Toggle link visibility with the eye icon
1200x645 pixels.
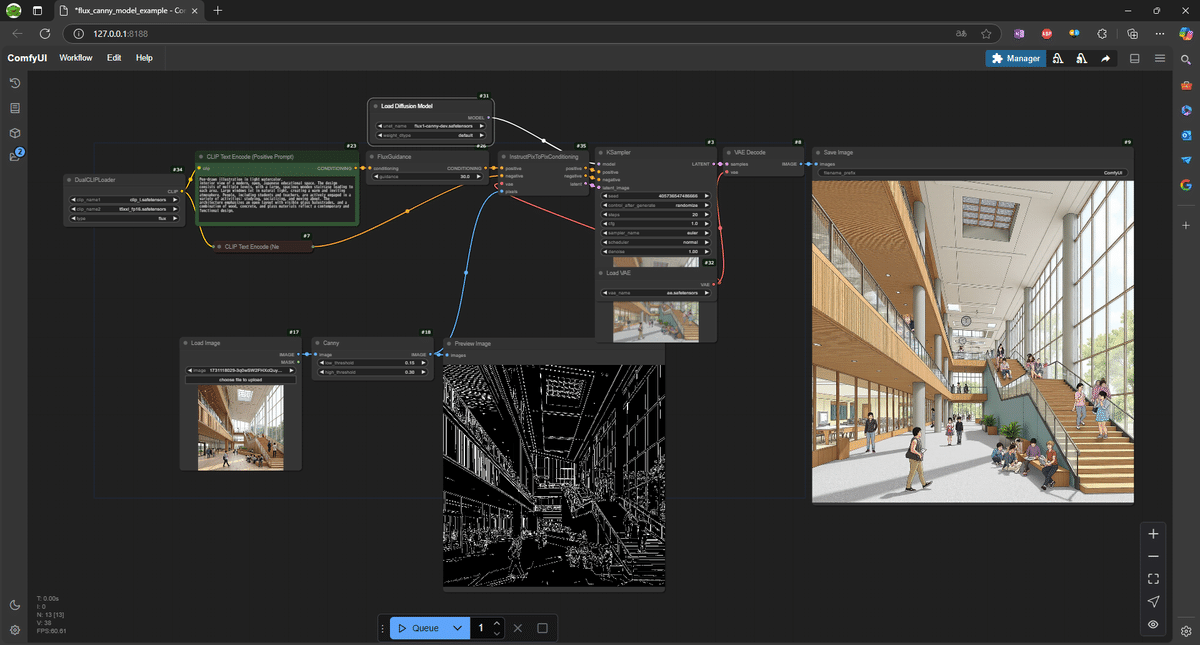1153,624
